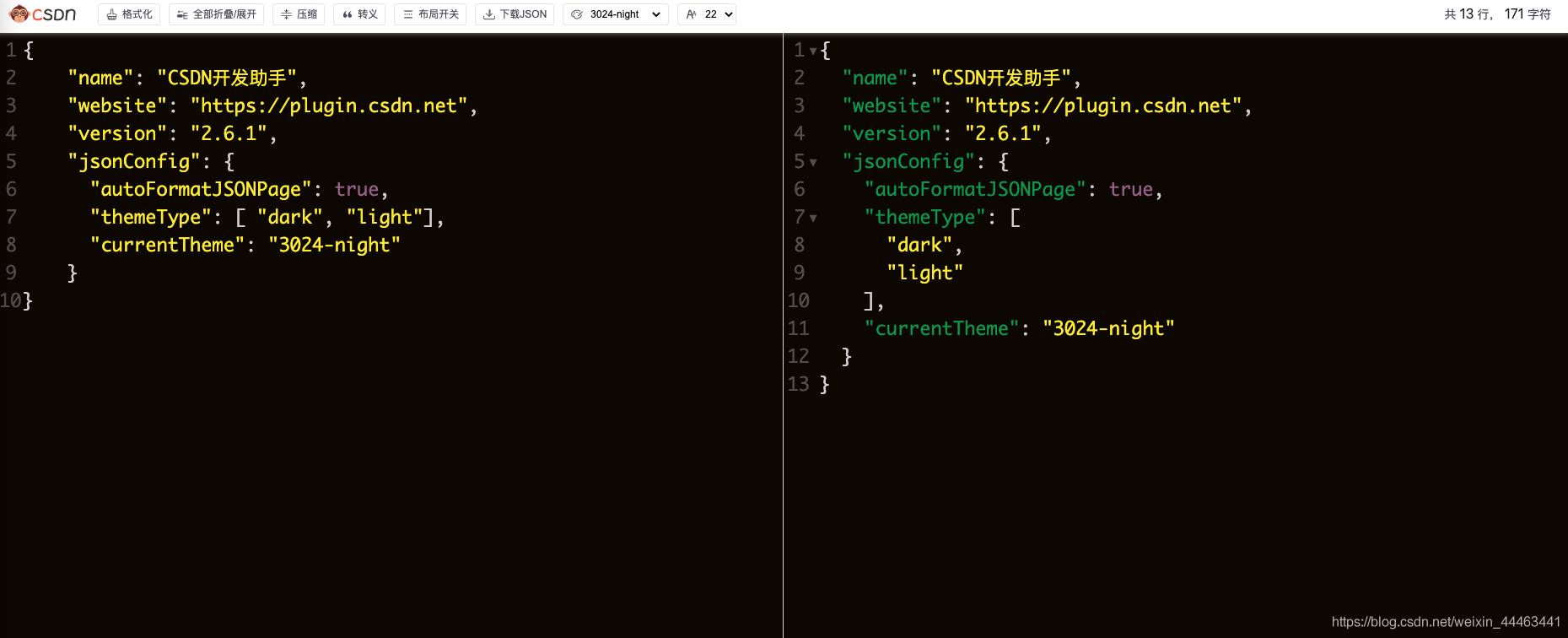Click "light" value on right line 9
The height and width of the screenshot is (638, 1568).
coord(924,273)
